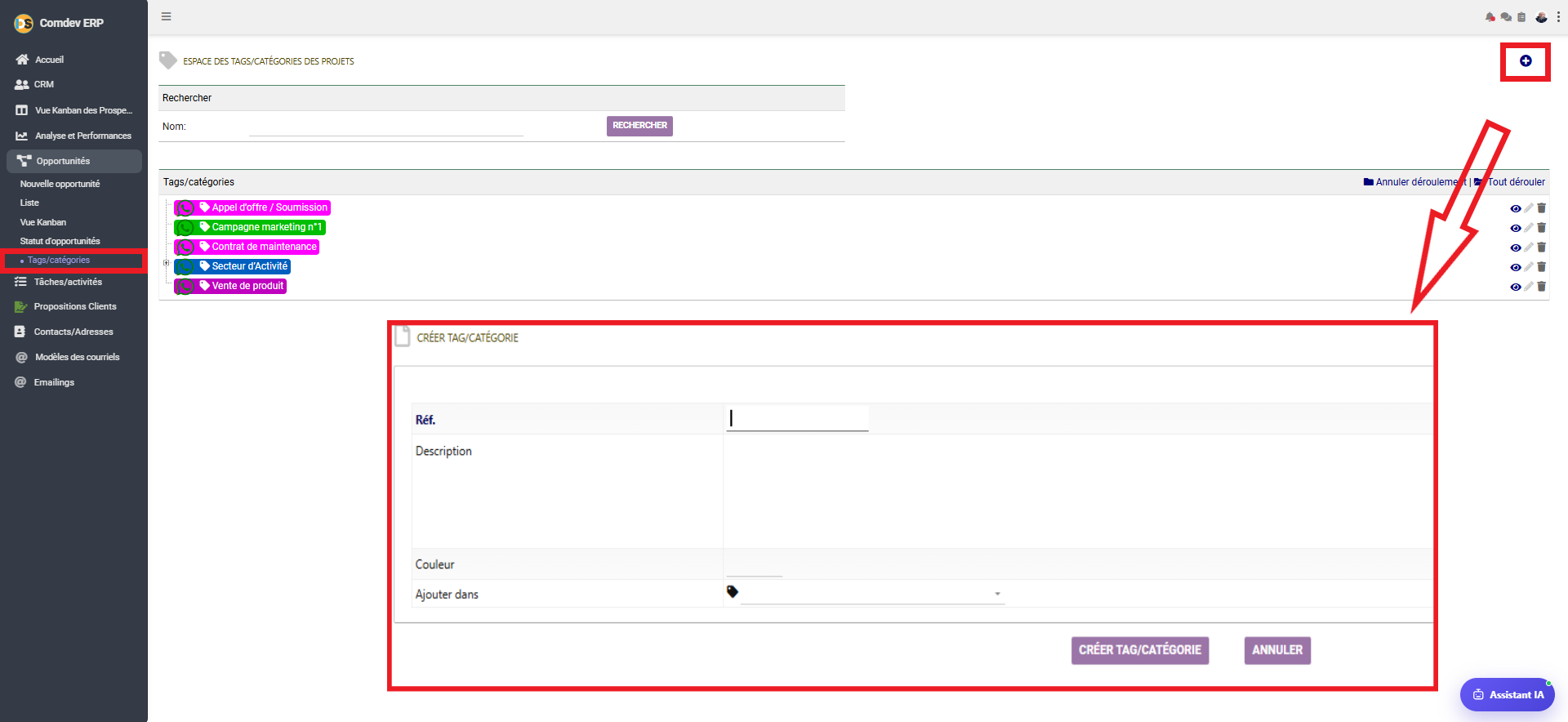Open the clipboard tasks icon
Image resolution: width=1568 pixels, height=722 pixels.
(x=1521, y=16)
